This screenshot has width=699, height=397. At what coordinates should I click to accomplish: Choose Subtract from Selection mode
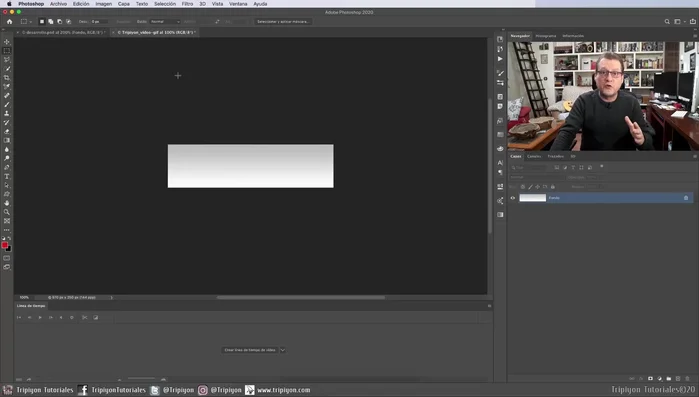tap(59, 21)
